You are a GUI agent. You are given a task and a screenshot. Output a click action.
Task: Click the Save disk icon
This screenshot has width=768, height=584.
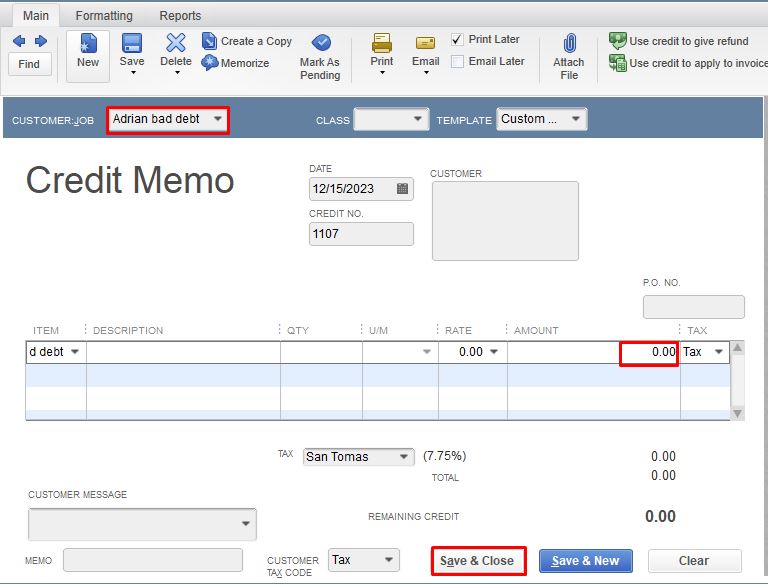[132, 43]
